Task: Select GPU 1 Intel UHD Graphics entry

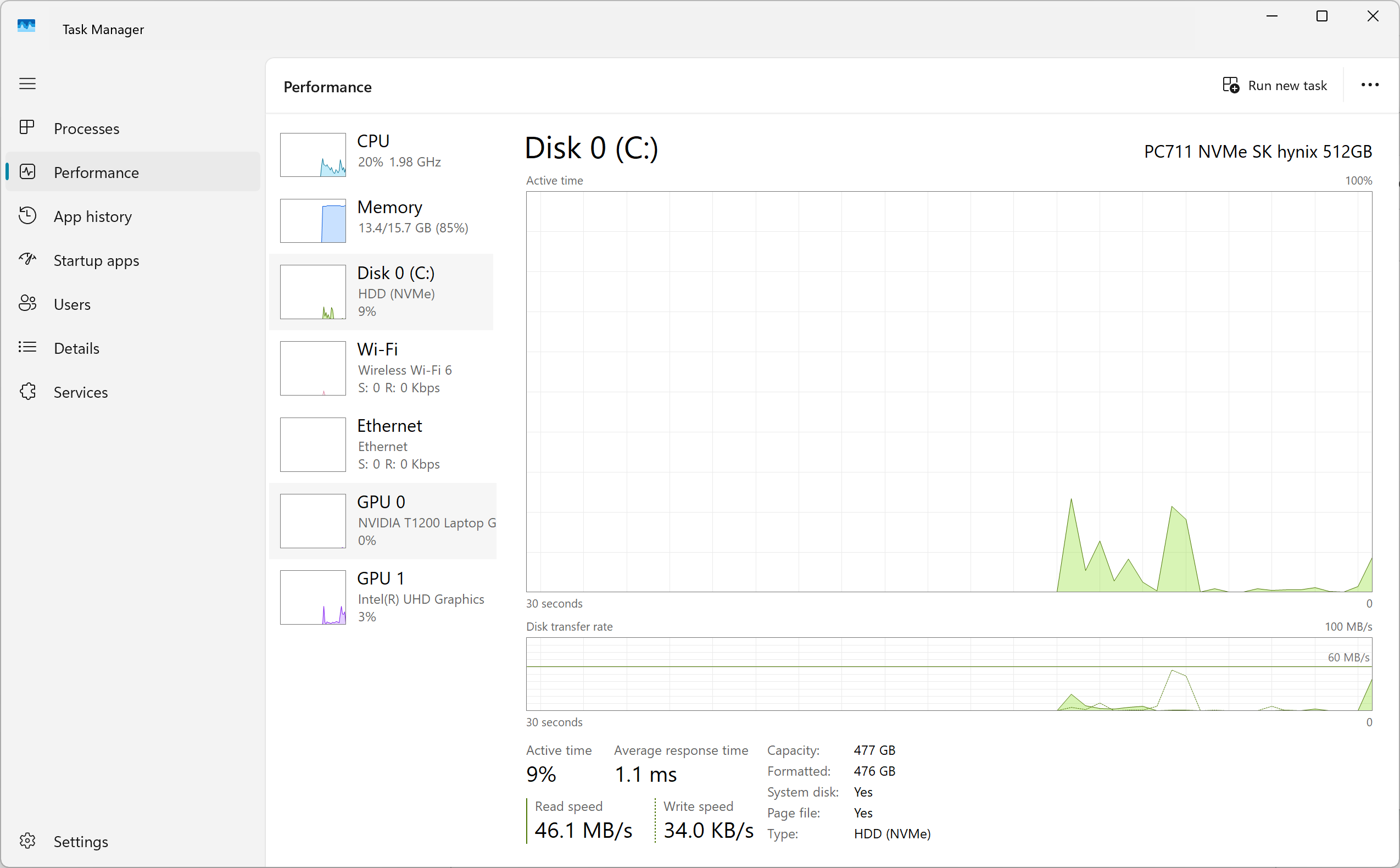Action: (382, 597)
